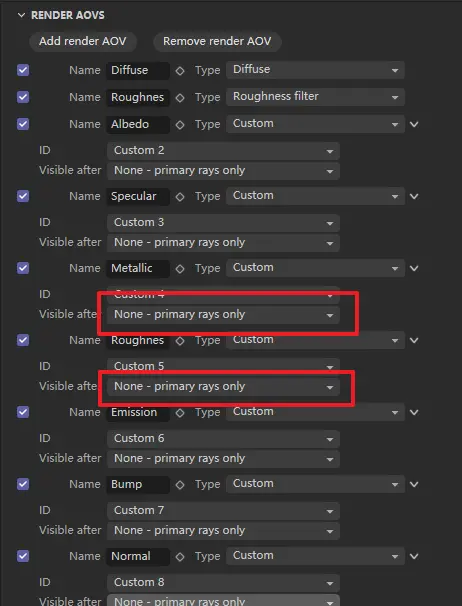Collapse the Normal AOV chevron

point(414,556)
